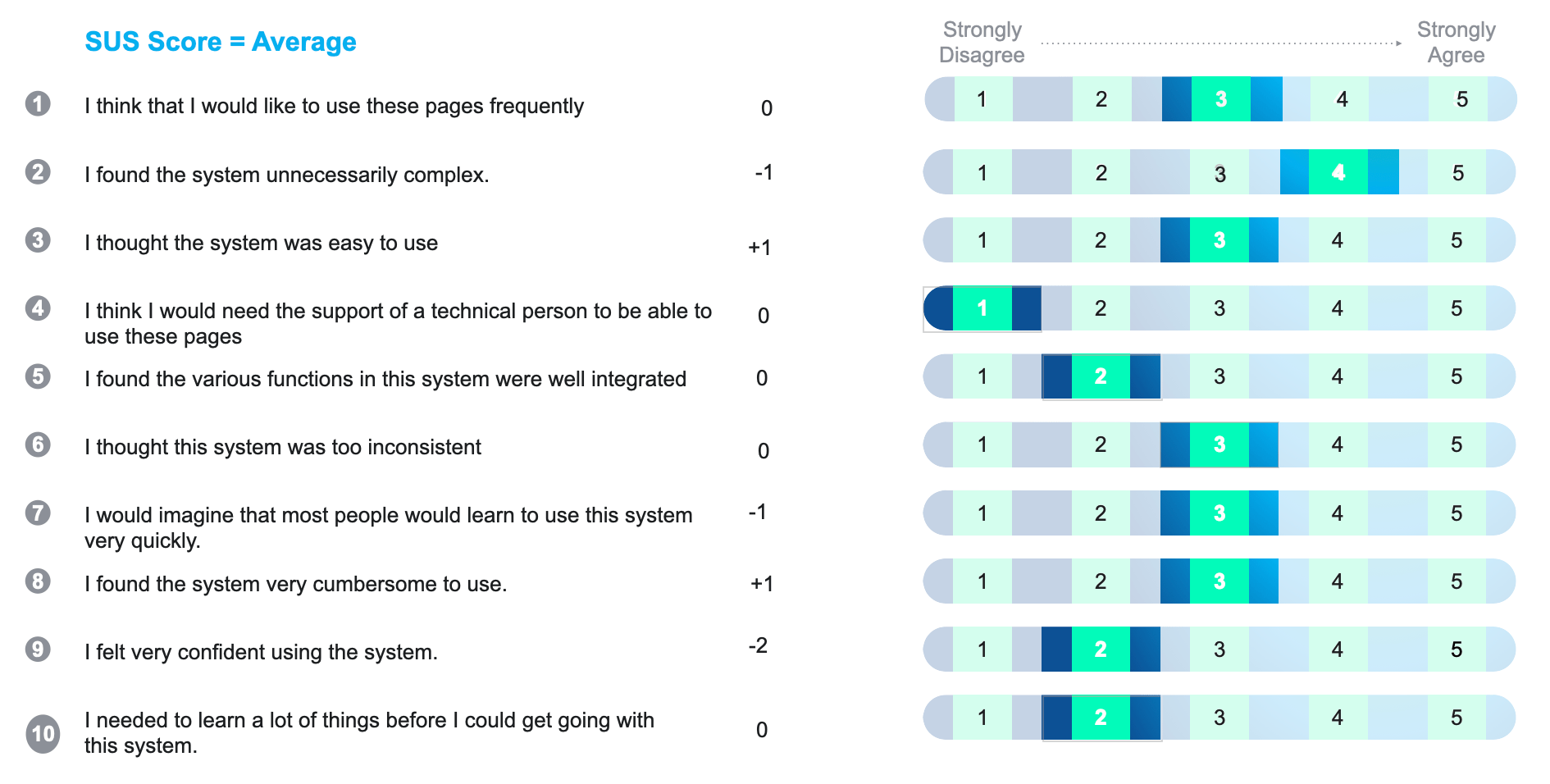Viewport: 1550px width, 784px height.
Task: Choose rating 4 on "technical person" support scale
Action: [1337, 308]
